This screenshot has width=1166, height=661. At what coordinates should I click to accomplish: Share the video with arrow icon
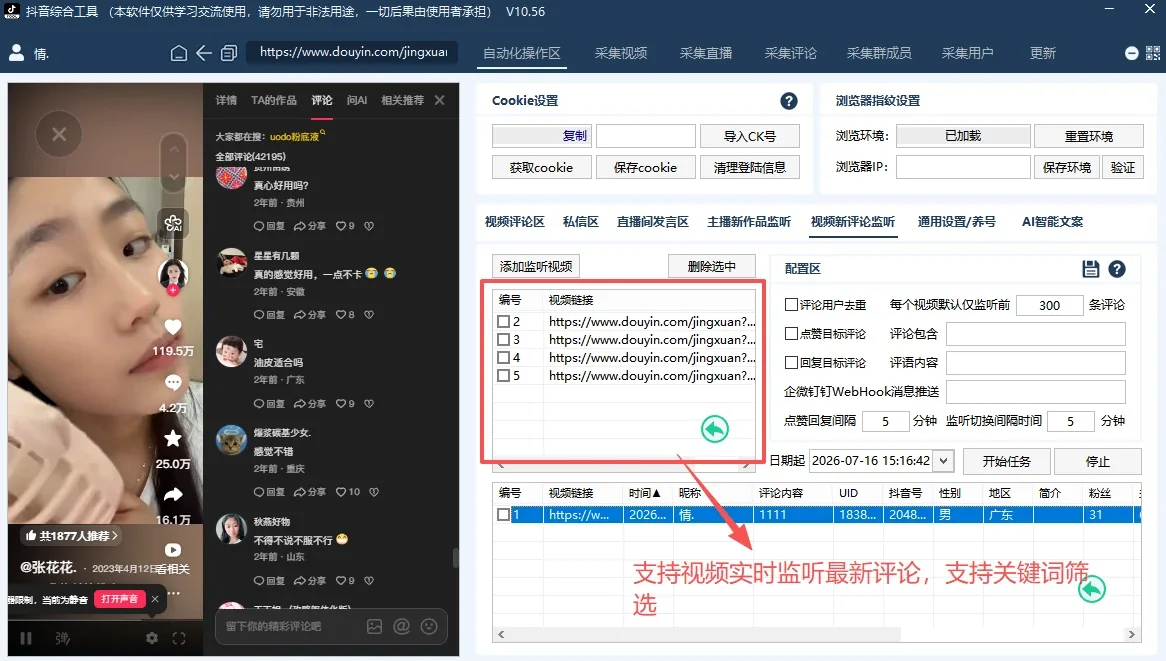[x=173, y=494]
